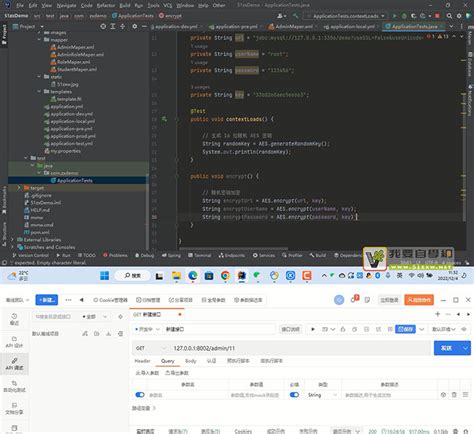Open the Problems tool window
This screenshot has height=434, width=474.
115,255
